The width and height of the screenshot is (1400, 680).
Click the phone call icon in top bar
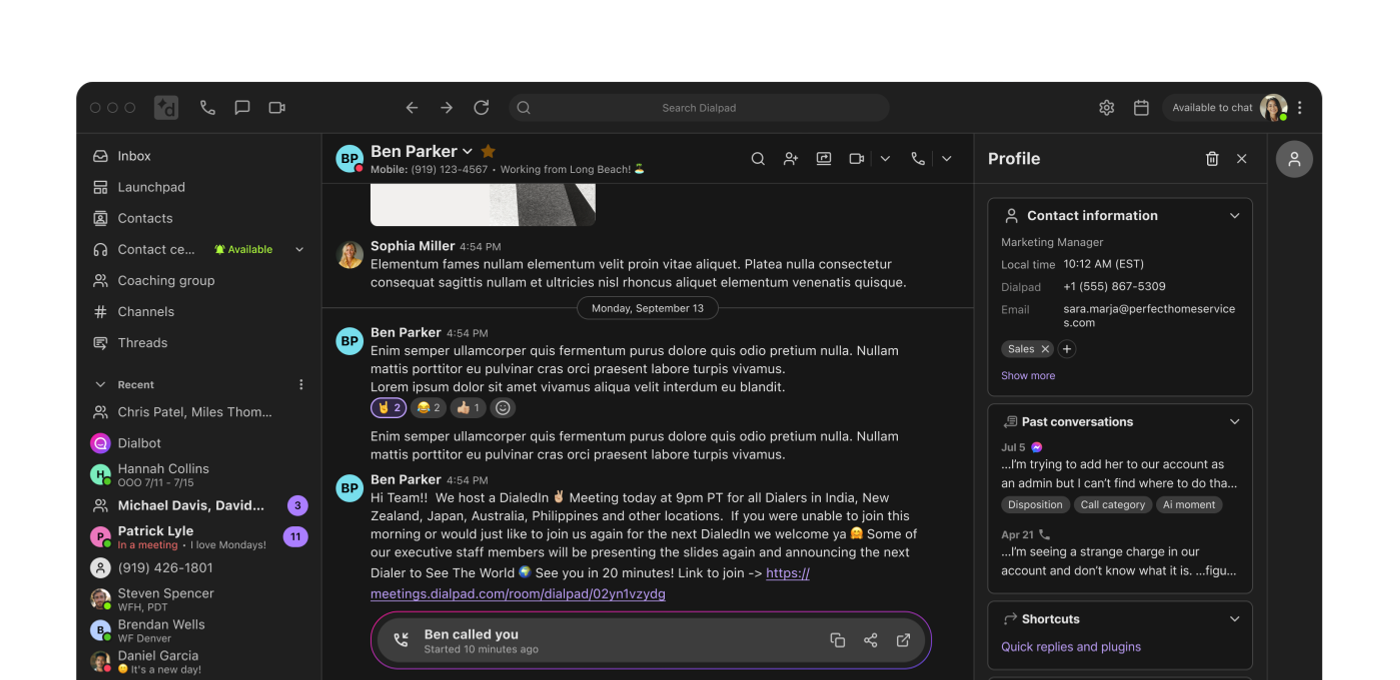(x=207, y=108)
